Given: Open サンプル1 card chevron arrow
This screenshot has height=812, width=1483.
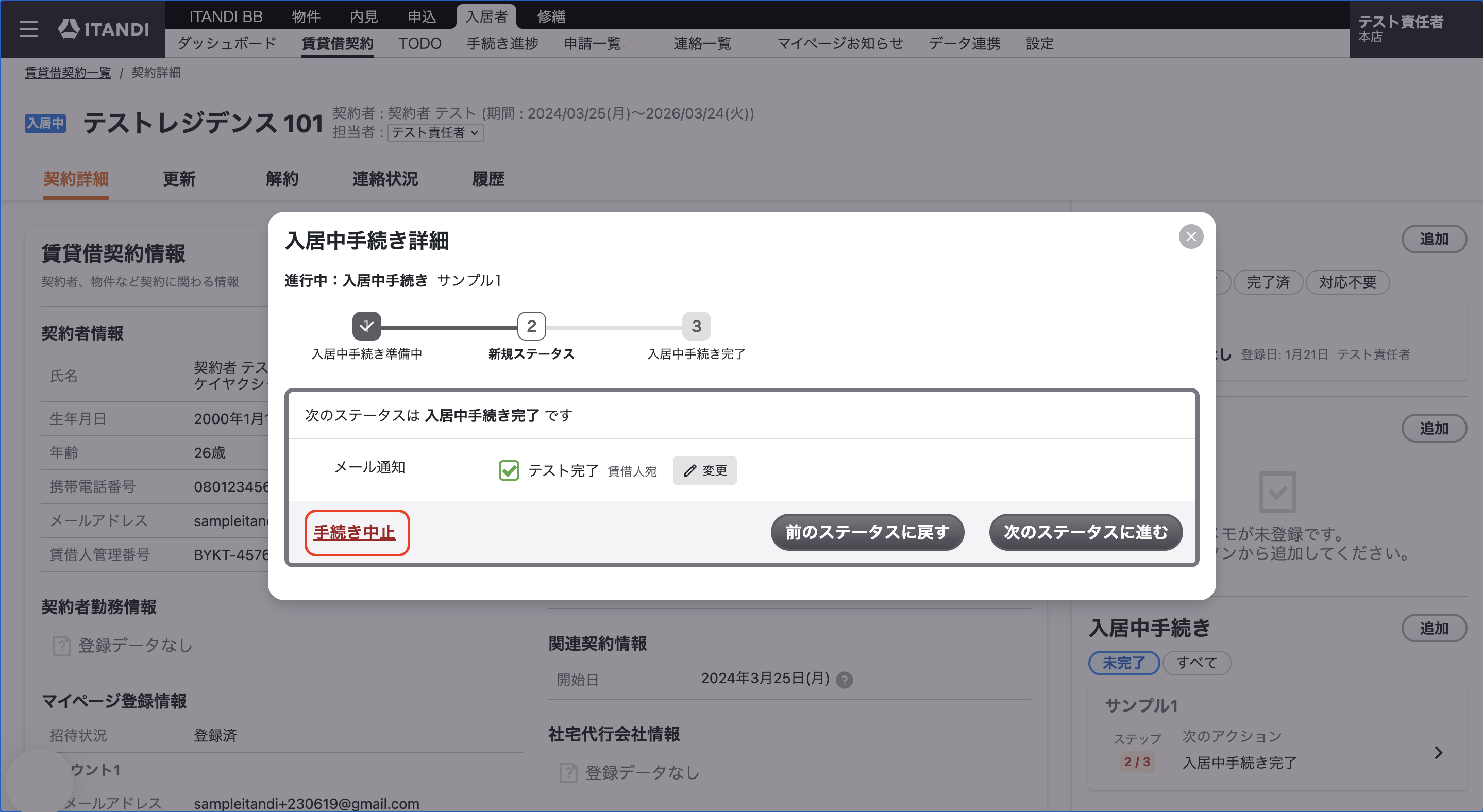Looking at the screenshot, I should click(x=1438, y=752).
